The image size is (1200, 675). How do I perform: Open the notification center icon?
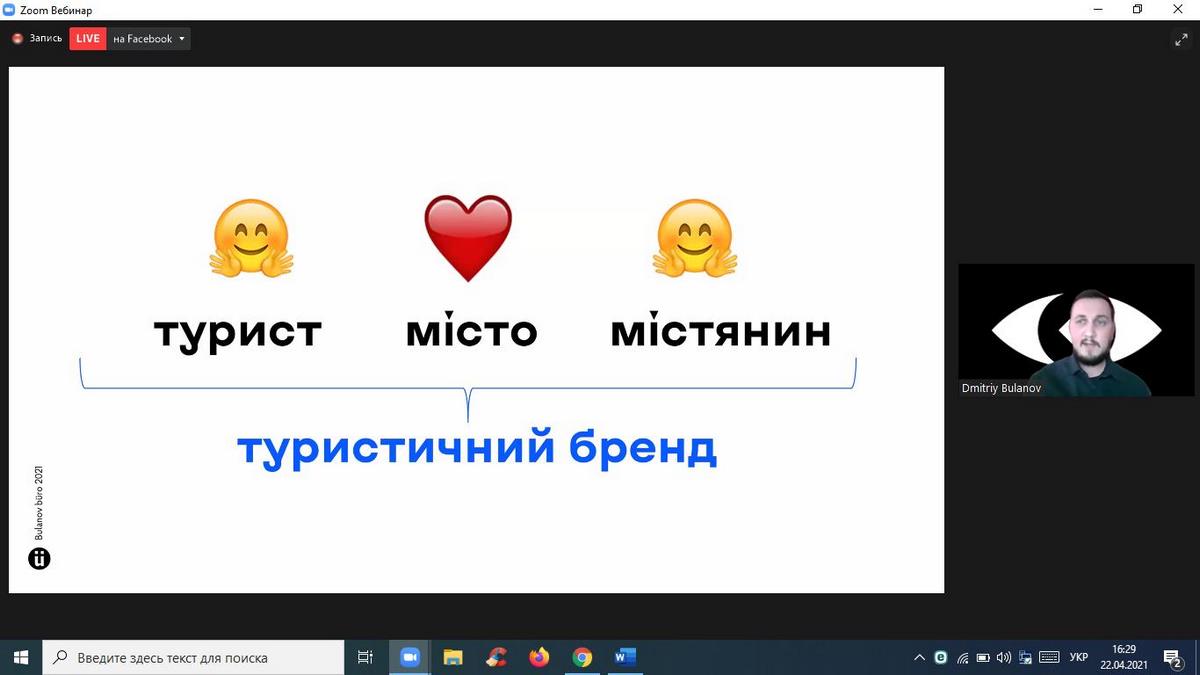(x=1173, y=657)
